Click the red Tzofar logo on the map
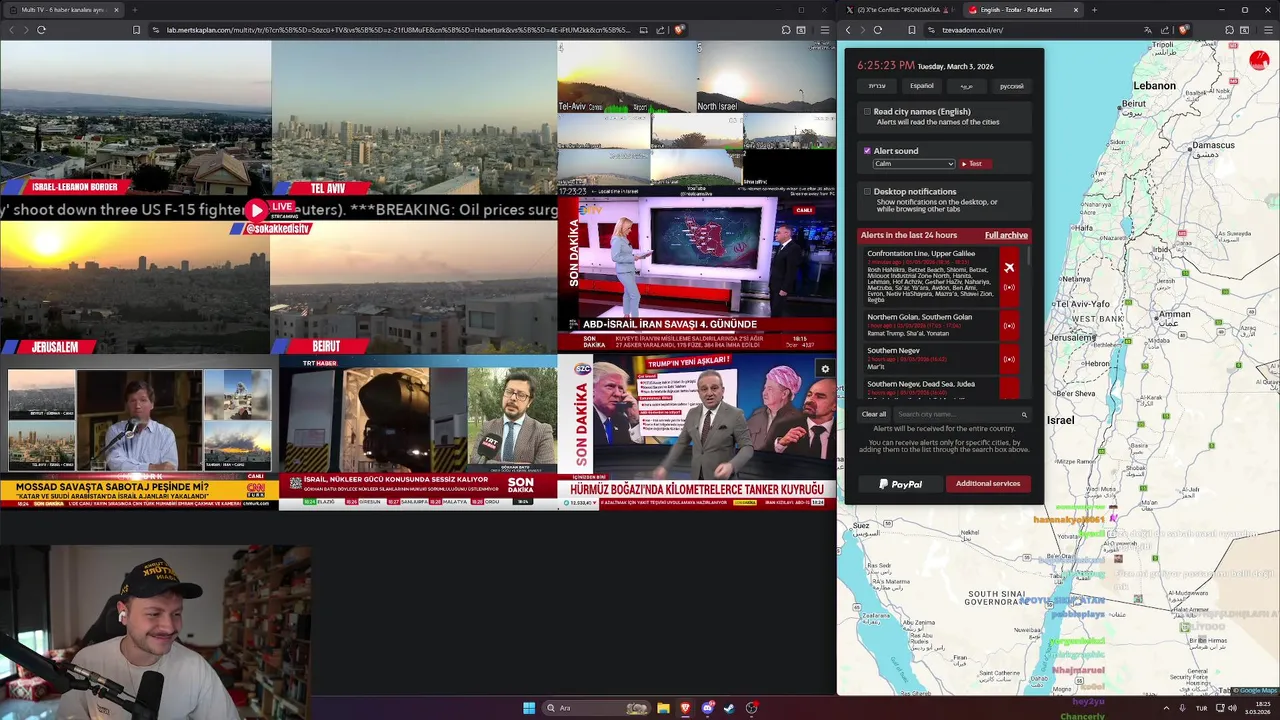The width and height of the screenshot is (1280, 720). point(1259,61)
